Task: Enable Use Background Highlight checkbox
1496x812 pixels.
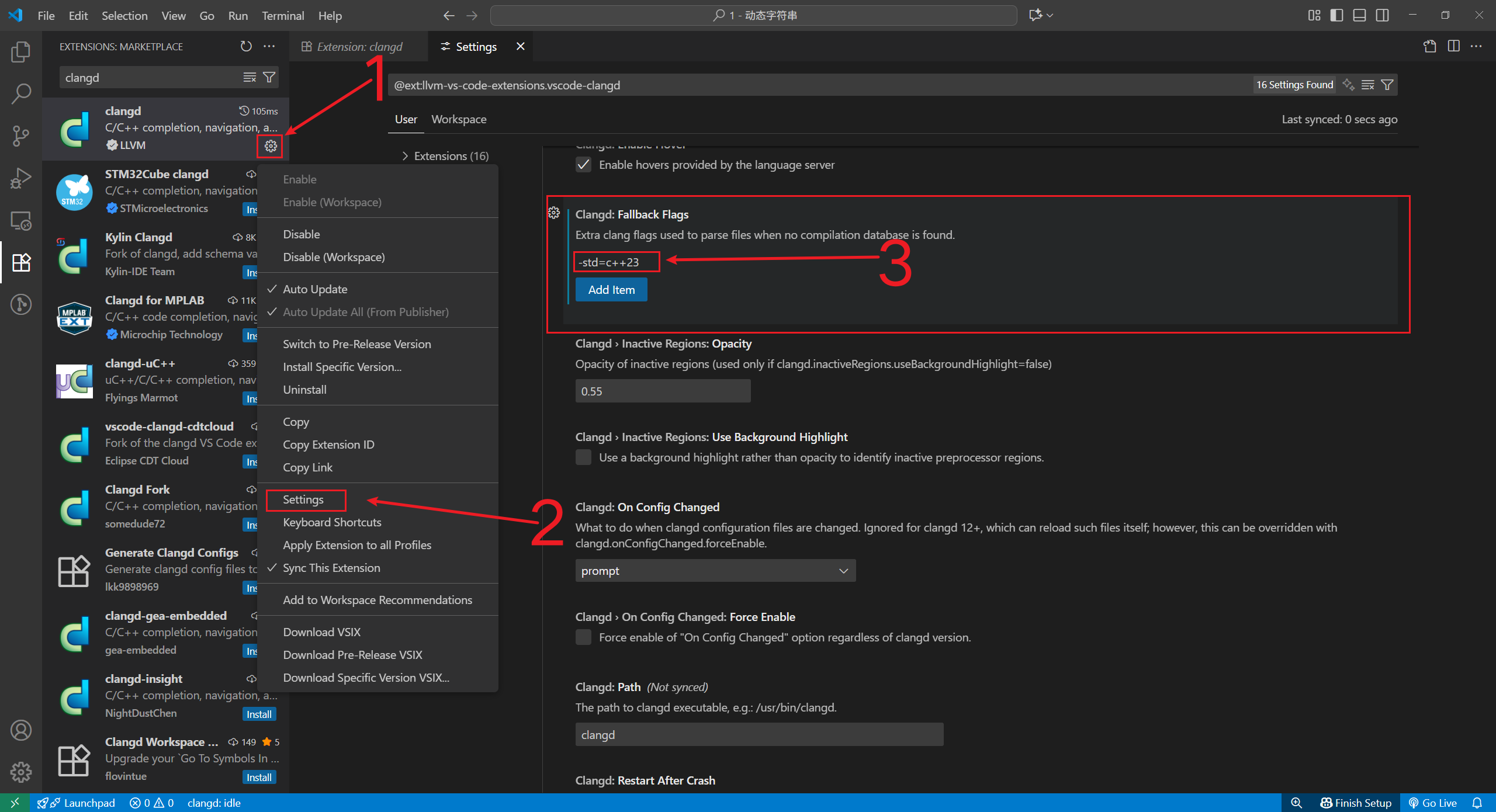Action: tap(583, 457)
